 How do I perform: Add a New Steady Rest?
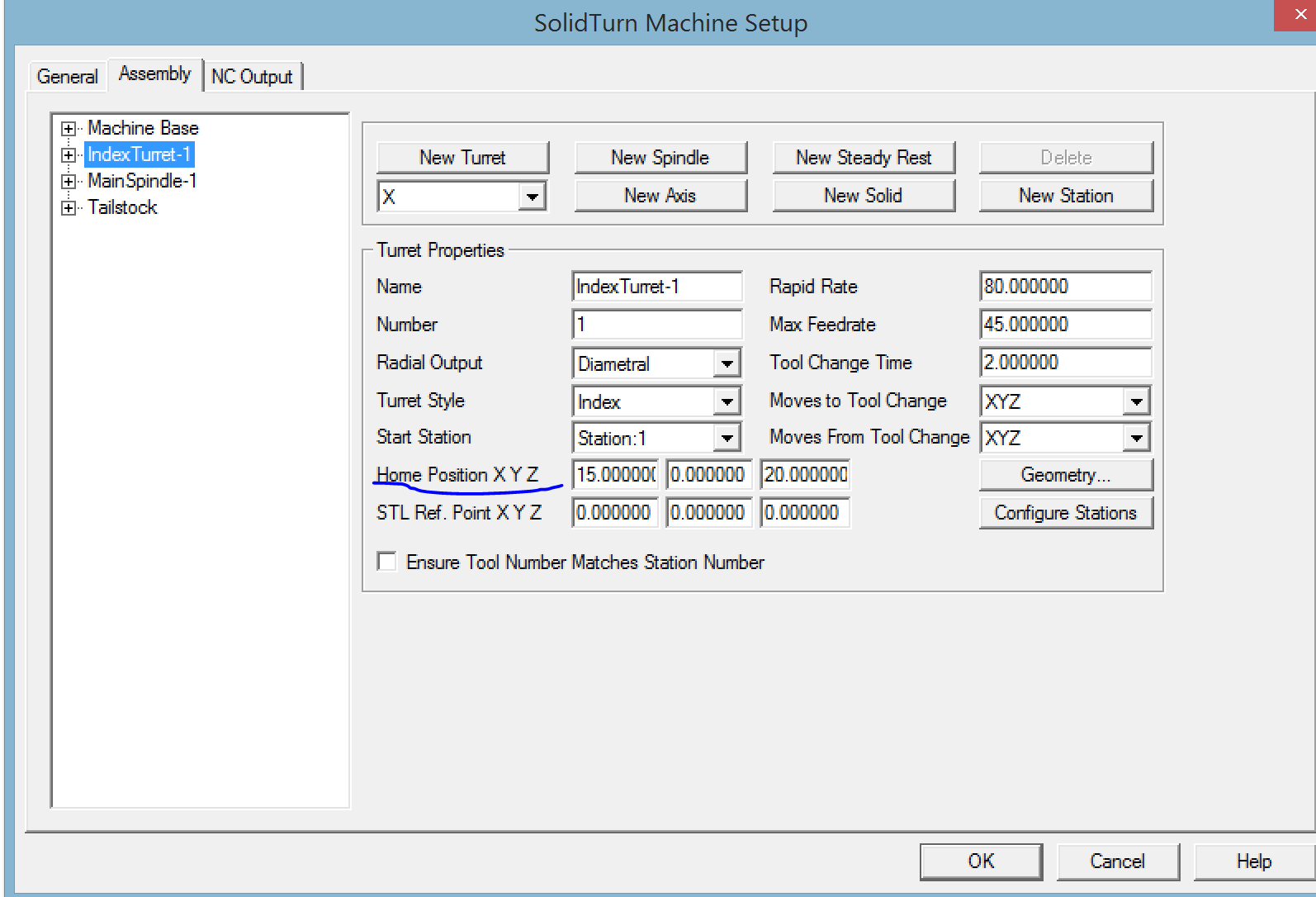tap(864, 157)
